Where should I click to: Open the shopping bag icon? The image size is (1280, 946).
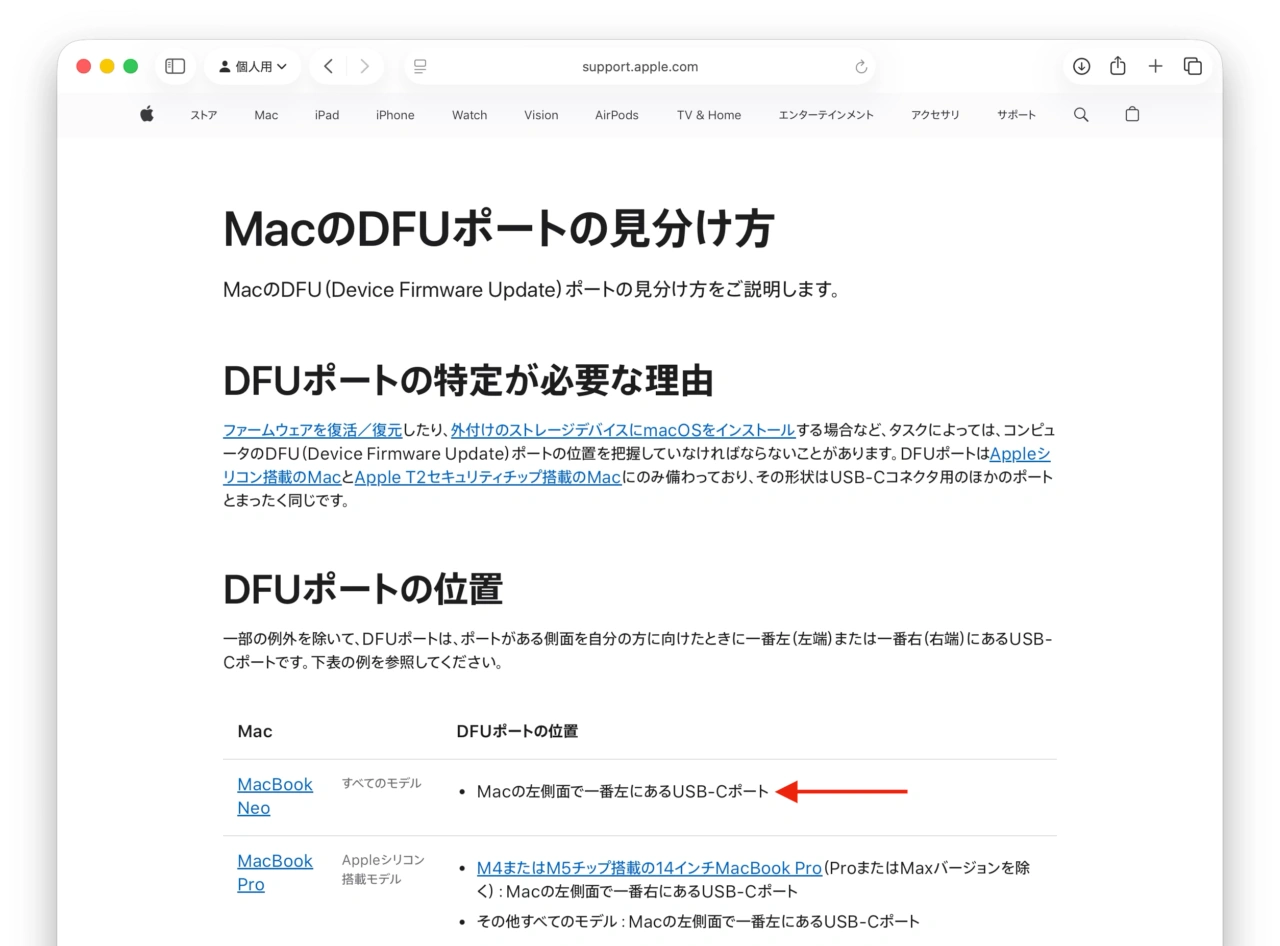click(x=1131, y=114)
